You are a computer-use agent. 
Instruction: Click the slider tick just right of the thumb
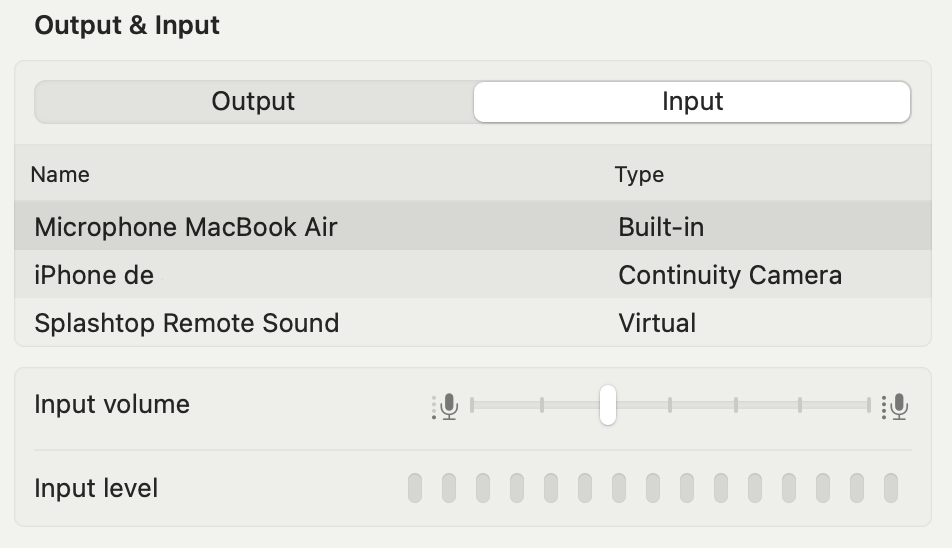(x=670, y=405)
